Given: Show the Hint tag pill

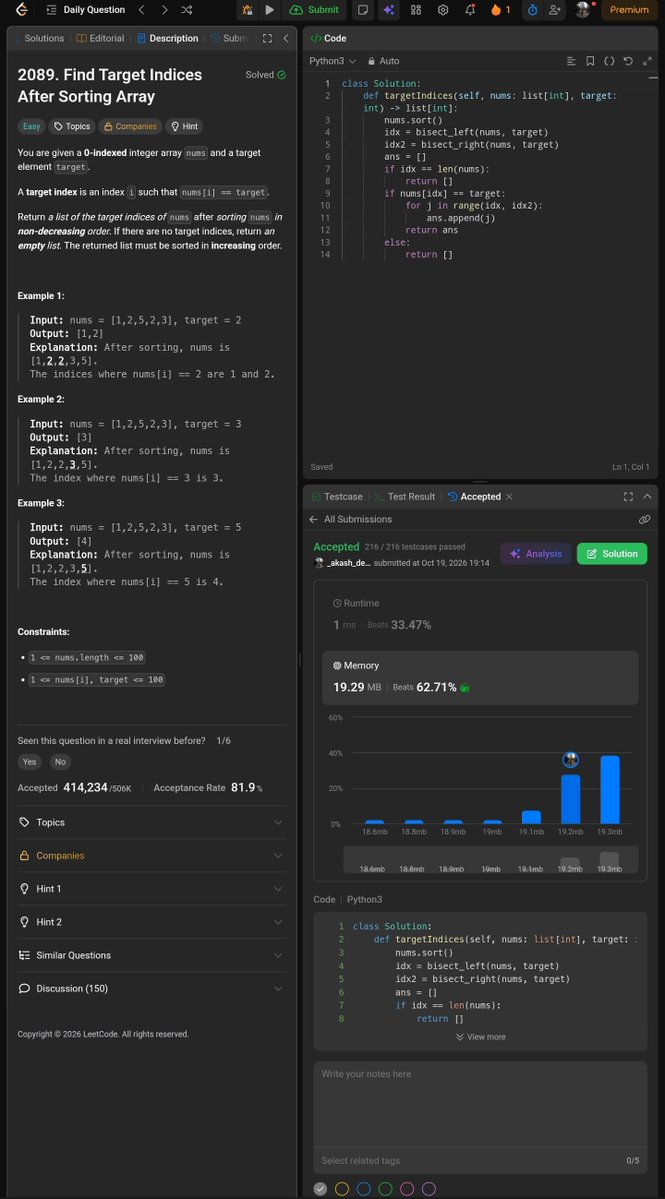Looking at the screenshot, I should (183, 126).
